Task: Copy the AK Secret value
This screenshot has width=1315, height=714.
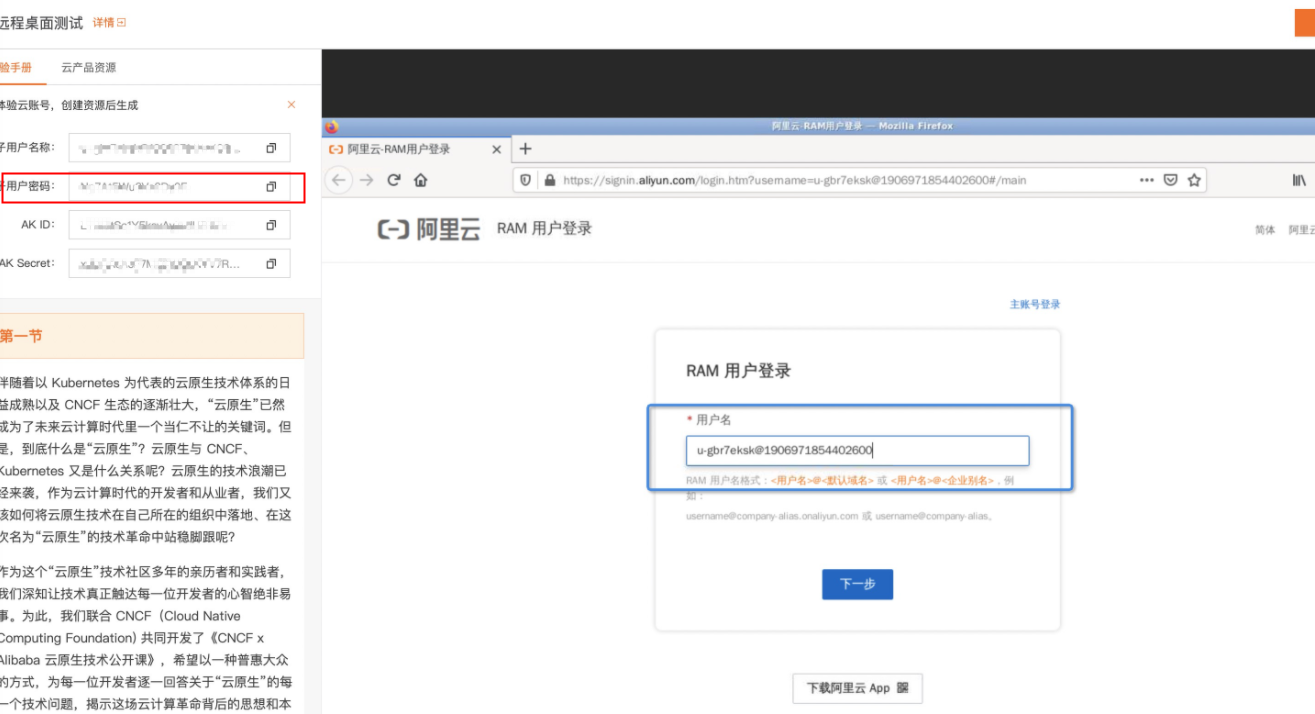Action: 271,264
